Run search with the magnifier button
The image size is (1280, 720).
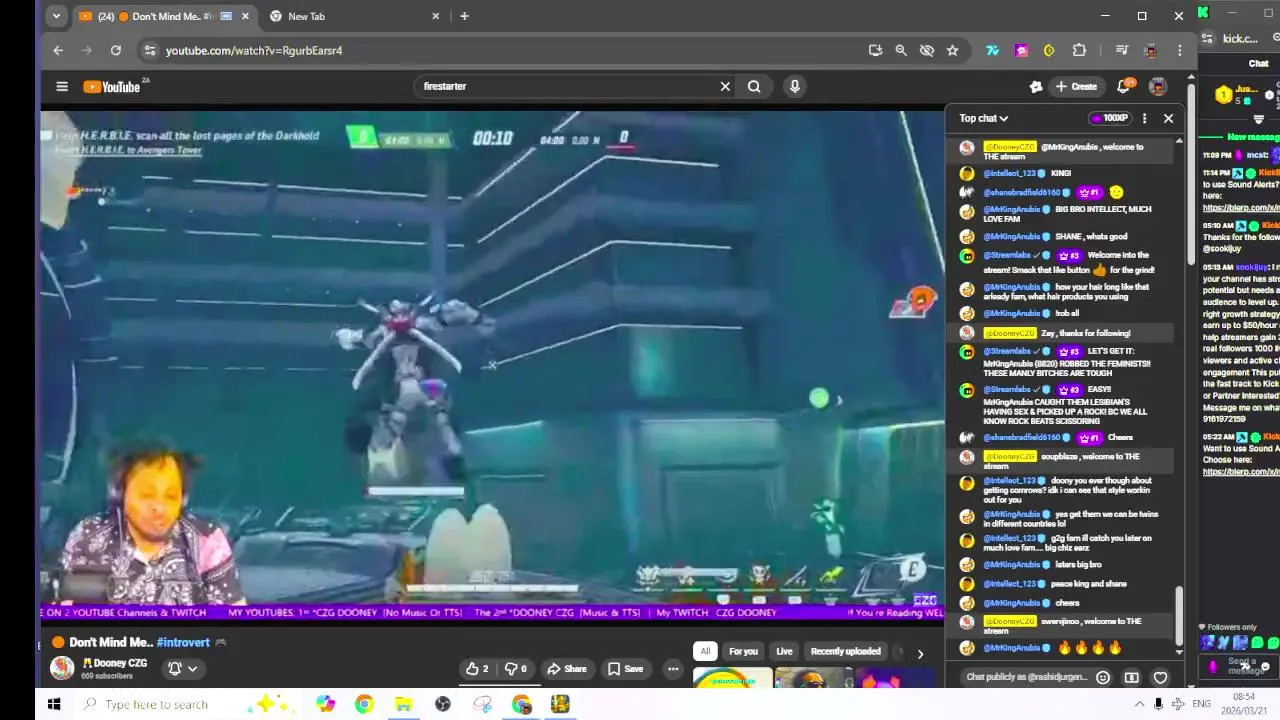[x=754, y=87]
